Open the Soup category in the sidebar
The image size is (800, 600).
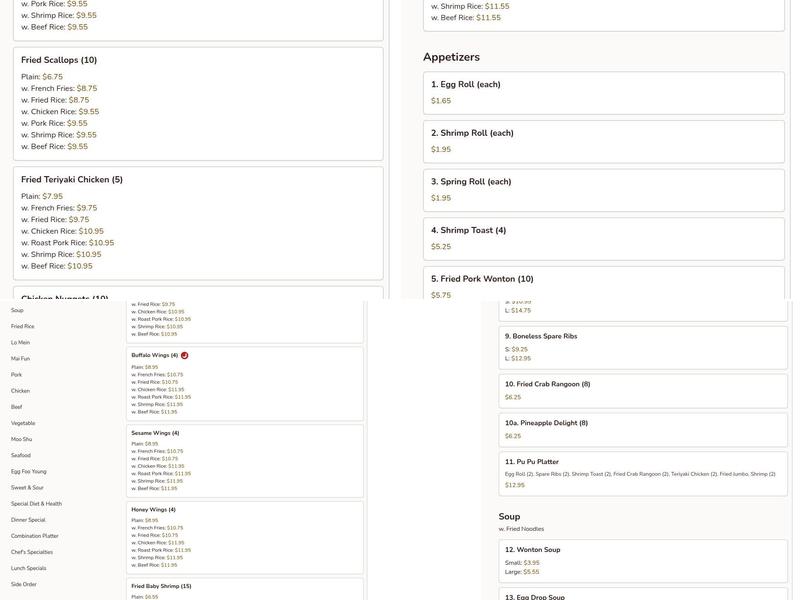[17, 310]
